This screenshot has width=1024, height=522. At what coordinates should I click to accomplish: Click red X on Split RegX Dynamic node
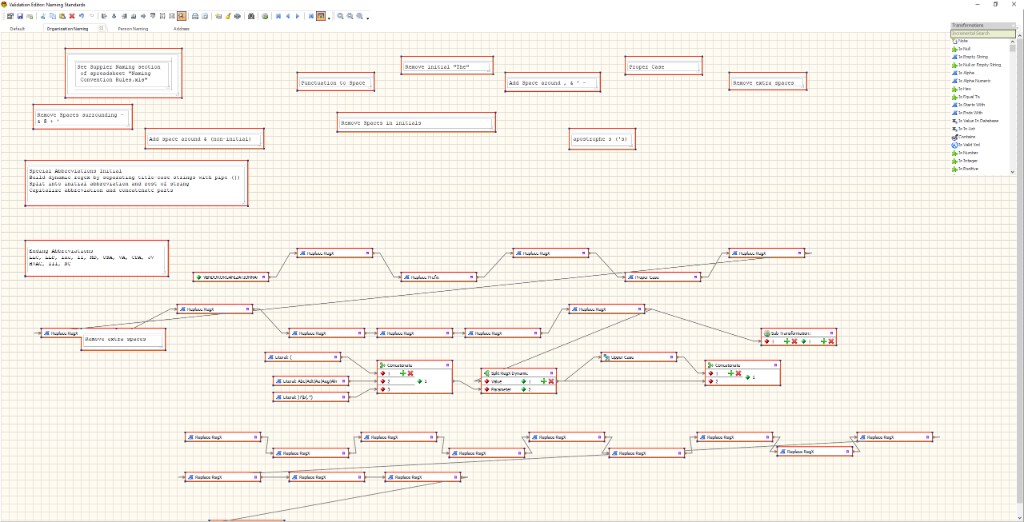(x=552, y=381)
